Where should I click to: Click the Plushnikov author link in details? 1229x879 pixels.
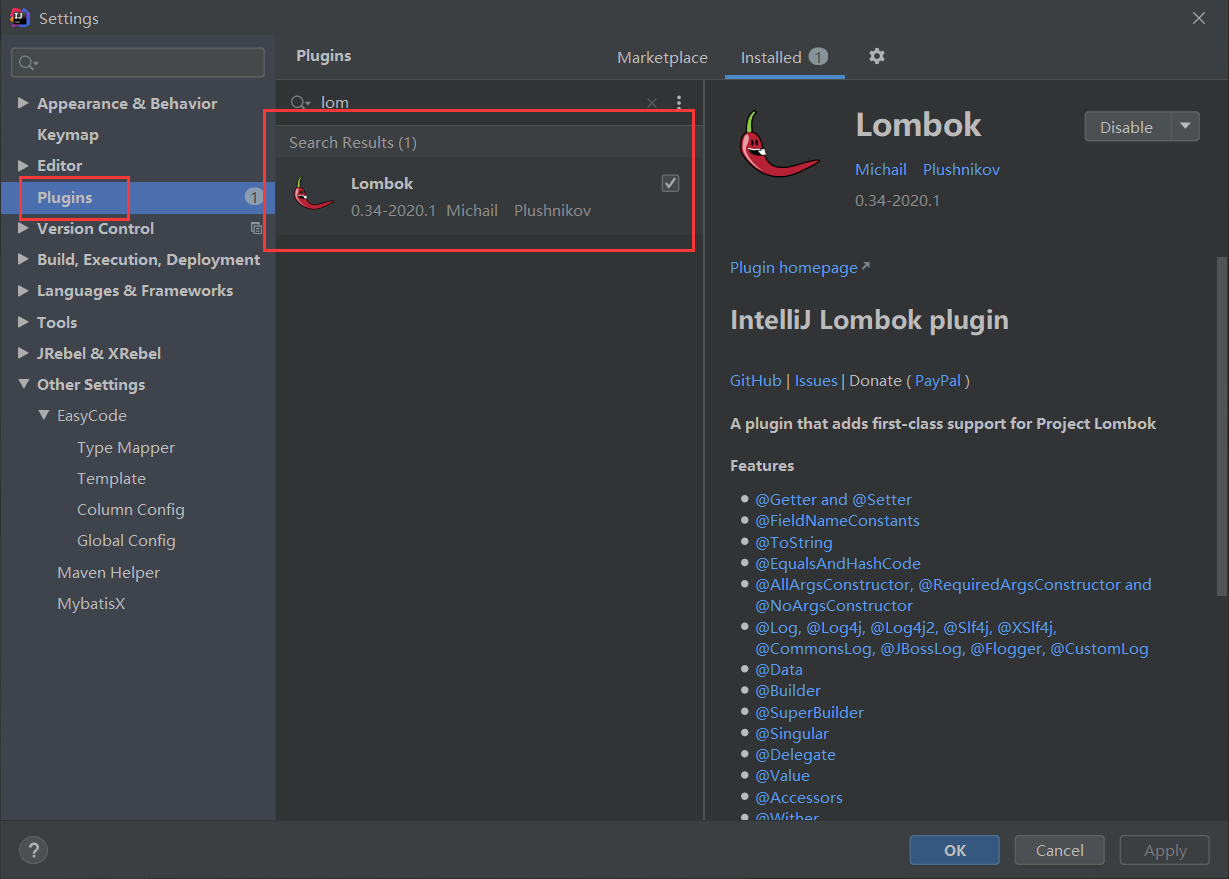pyautogui.click(x=961, y=169)
